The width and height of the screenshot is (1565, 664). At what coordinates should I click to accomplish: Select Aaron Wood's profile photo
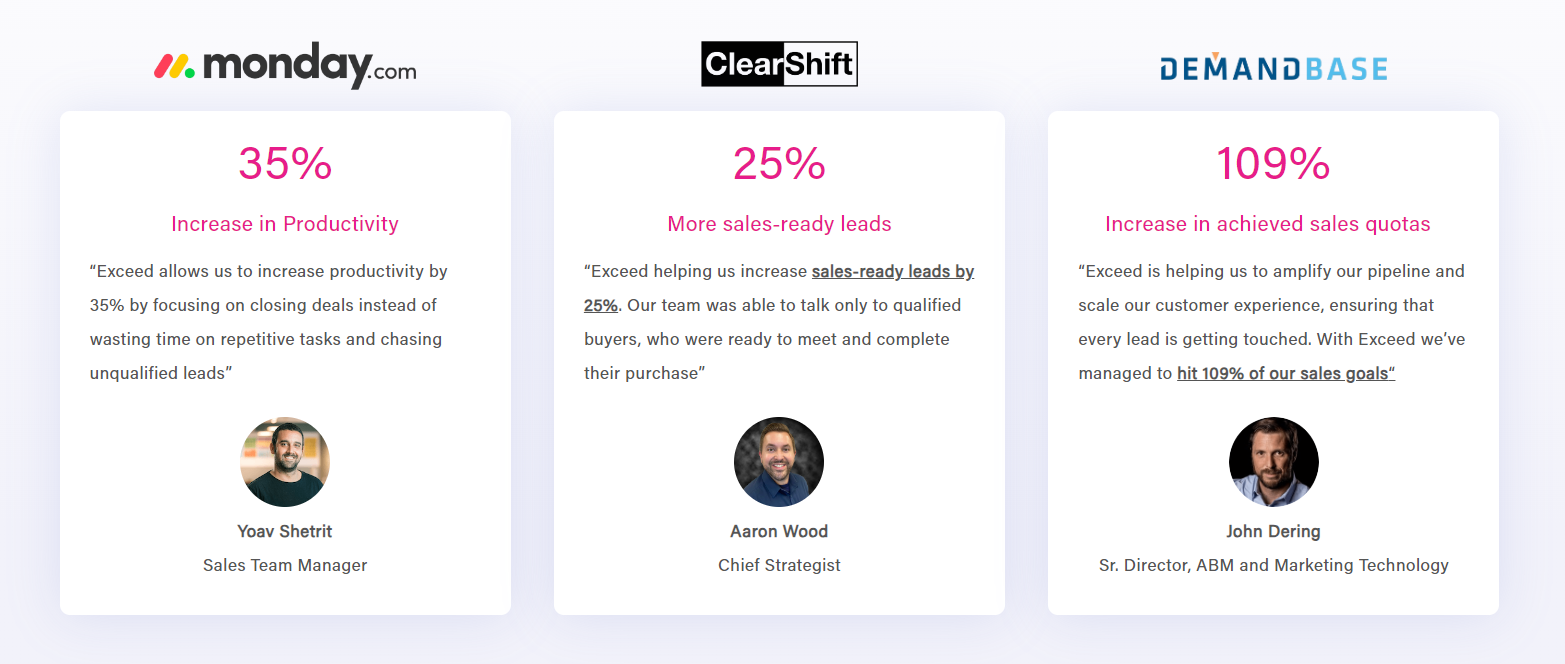point(779,462)
